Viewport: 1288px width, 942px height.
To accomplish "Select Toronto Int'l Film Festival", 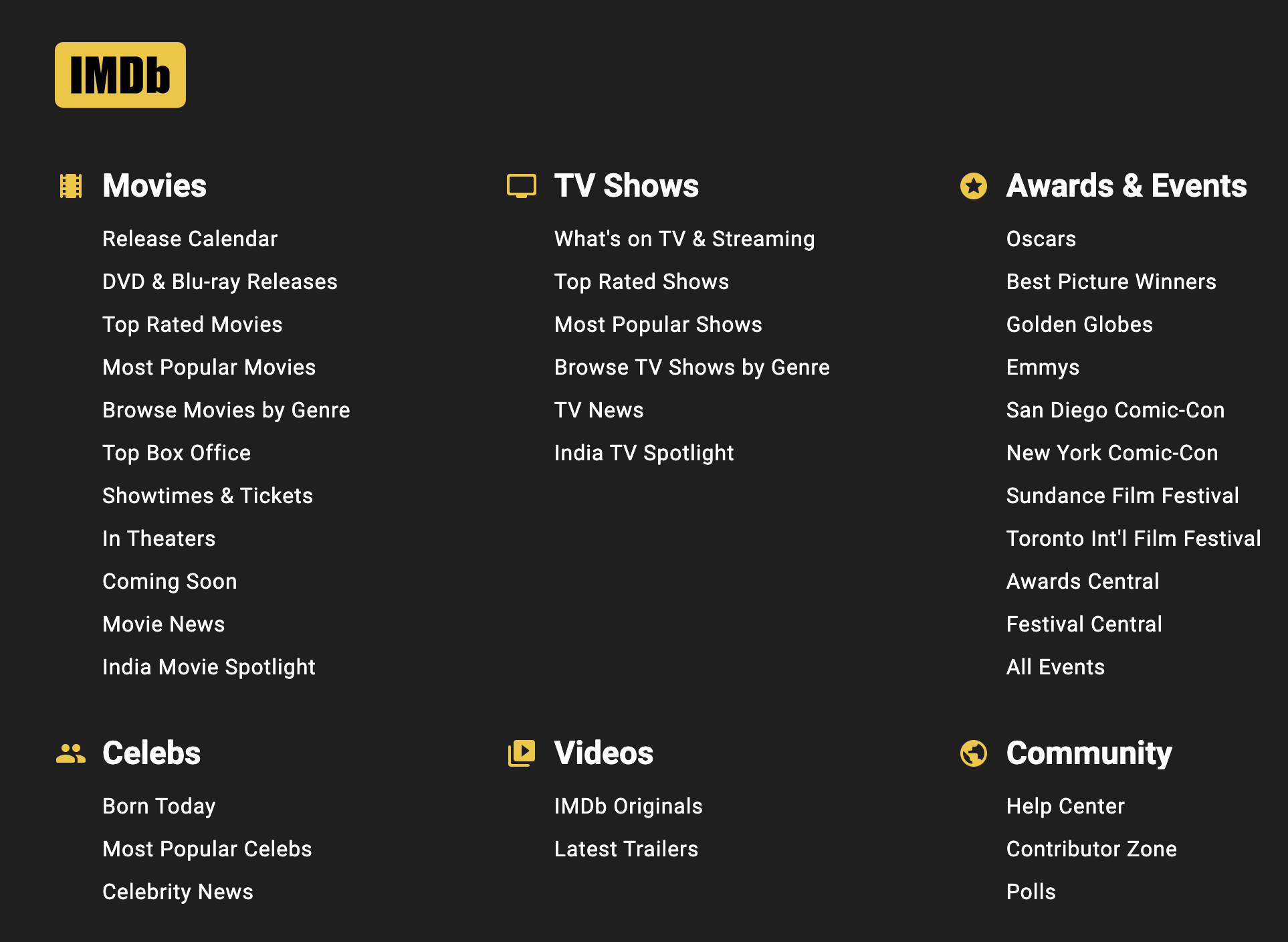I will point(1134,539).
